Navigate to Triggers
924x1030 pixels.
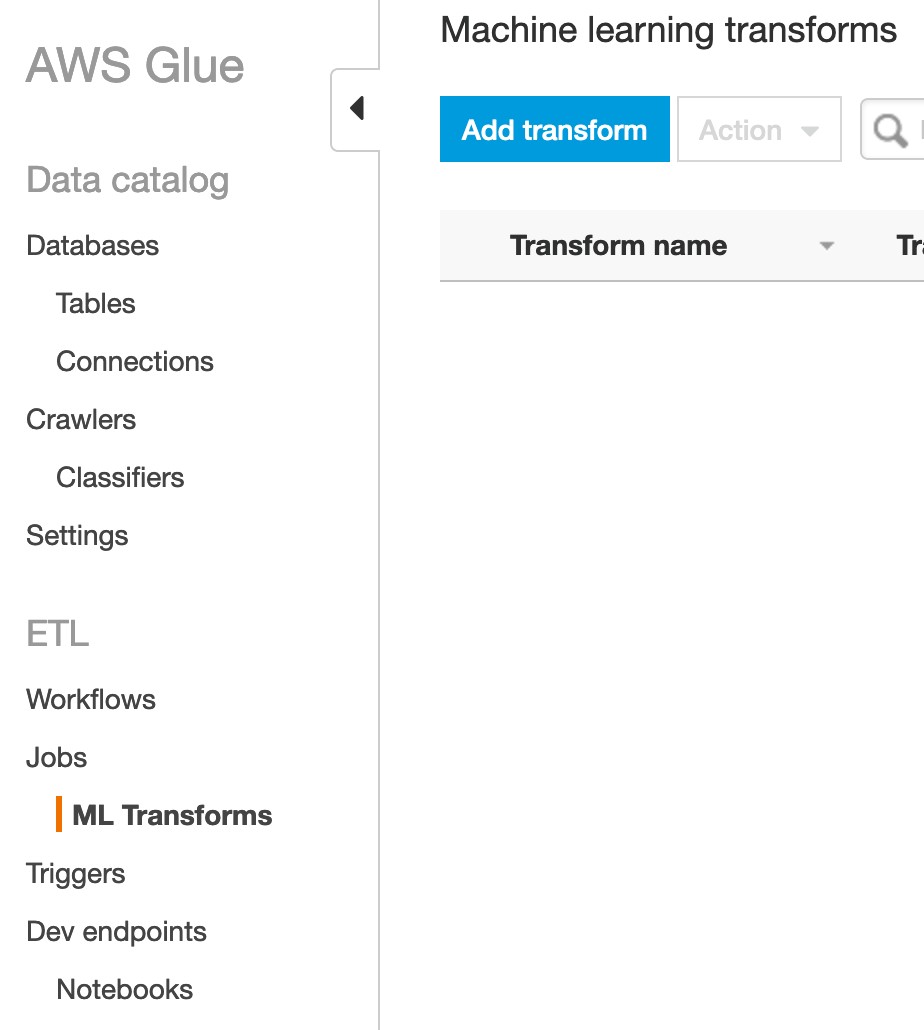[76, 874]
